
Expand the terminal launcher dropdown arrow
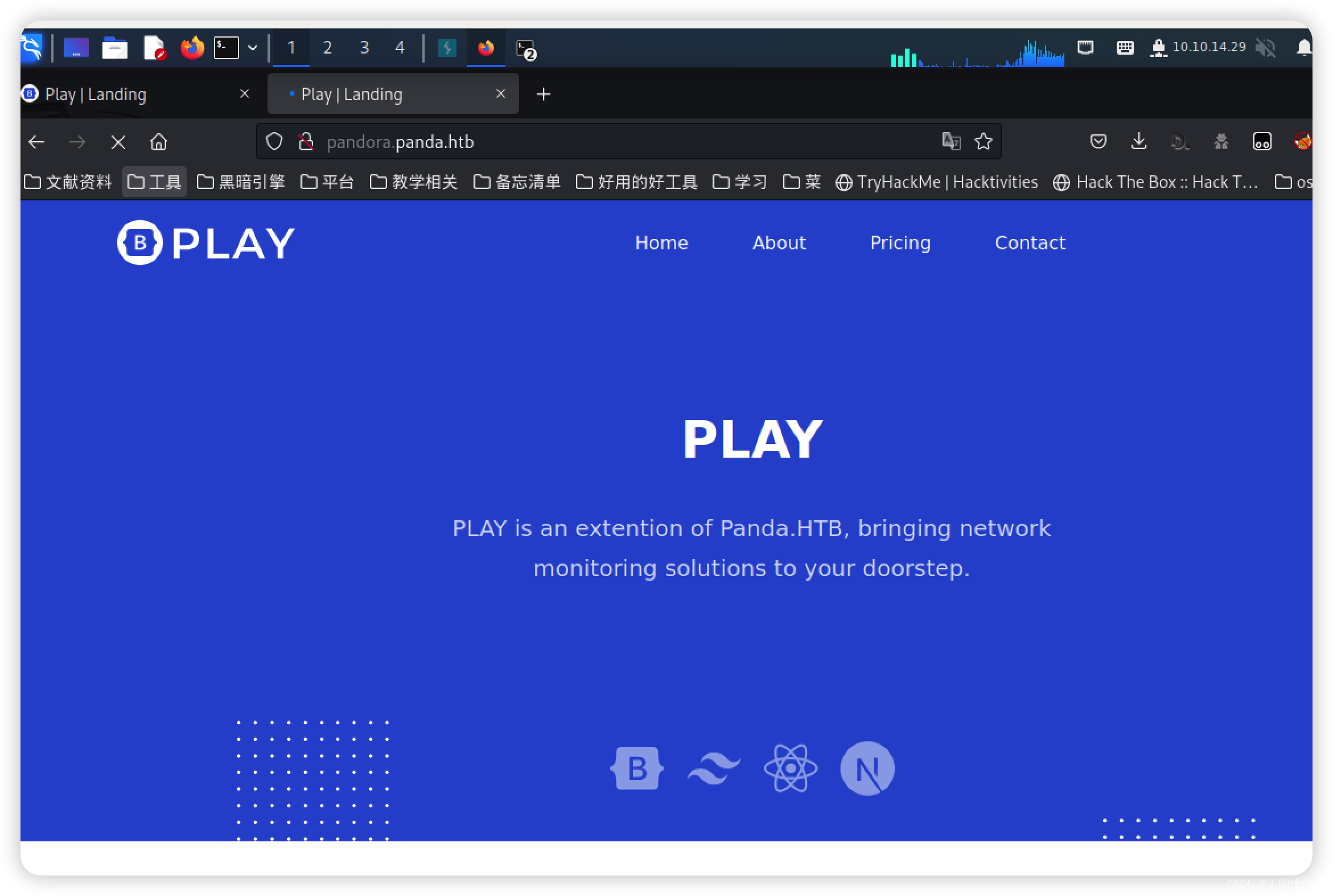pyautogui.click(x=253, y=48)
